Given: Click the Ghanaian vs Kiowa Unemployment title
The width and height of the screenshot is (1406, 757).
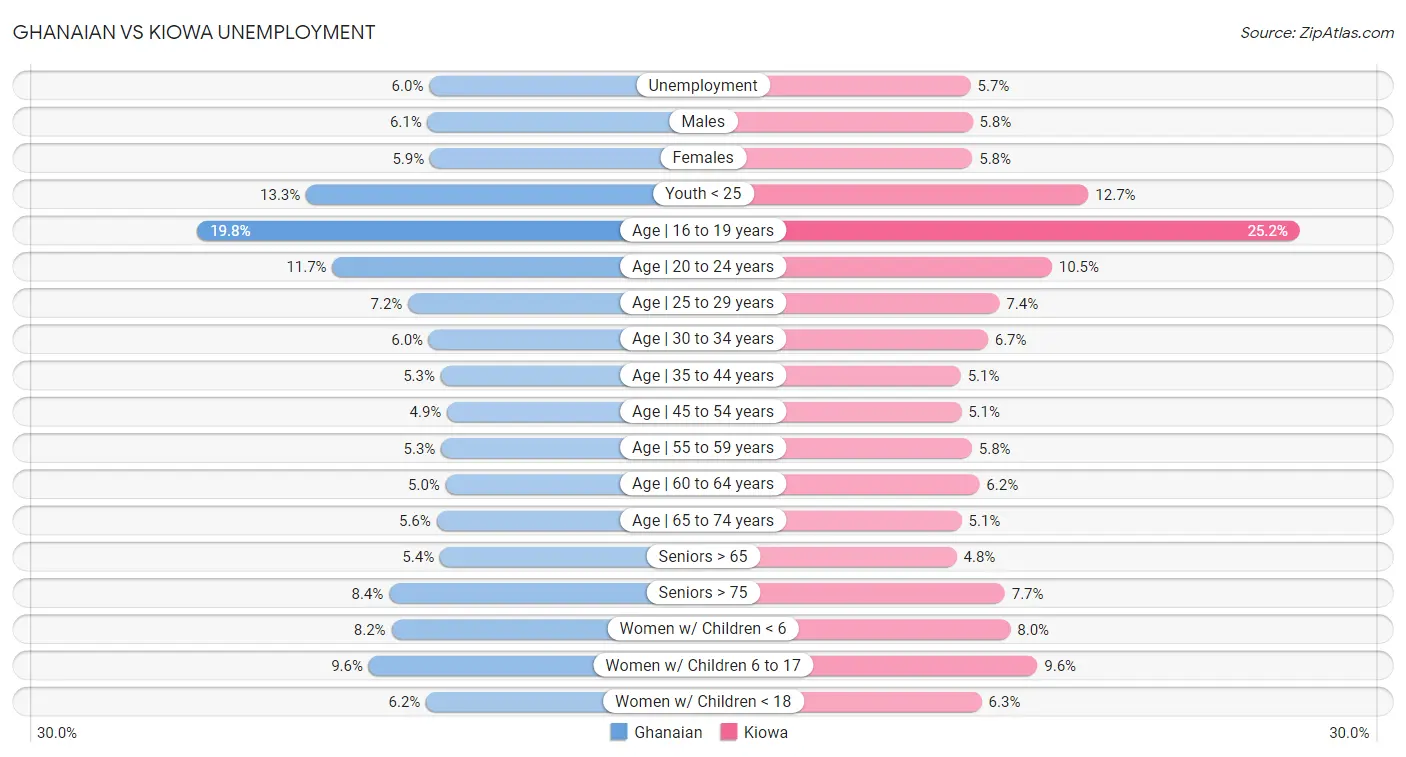Looking at the screenshot, I should coord(194,32).
